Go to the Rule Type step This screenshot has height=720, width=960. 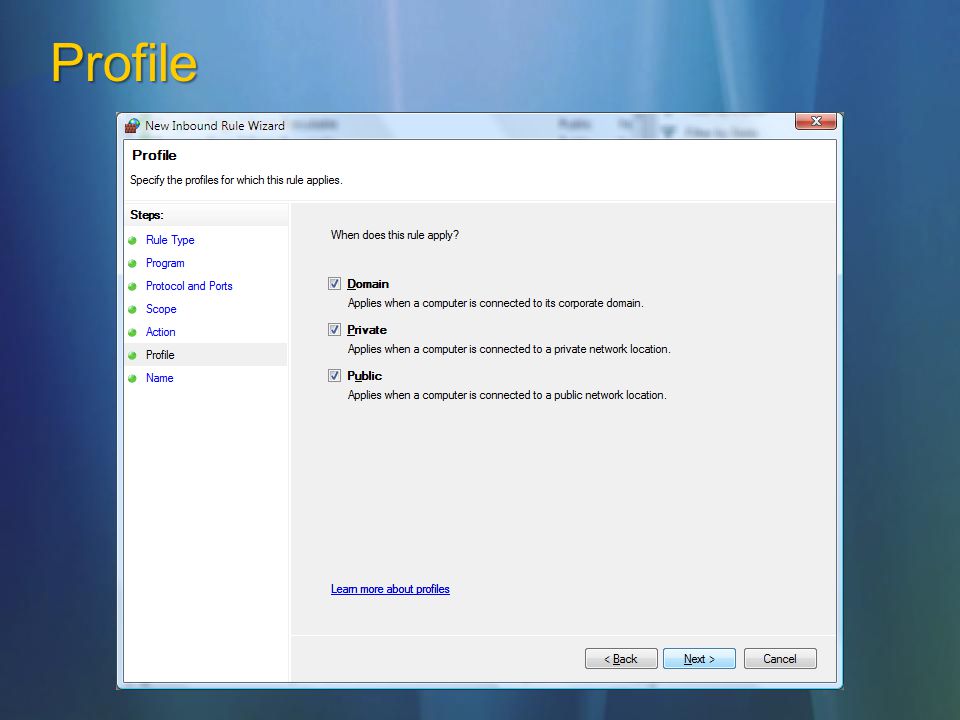pyautogui.click(x=170, y=240)
